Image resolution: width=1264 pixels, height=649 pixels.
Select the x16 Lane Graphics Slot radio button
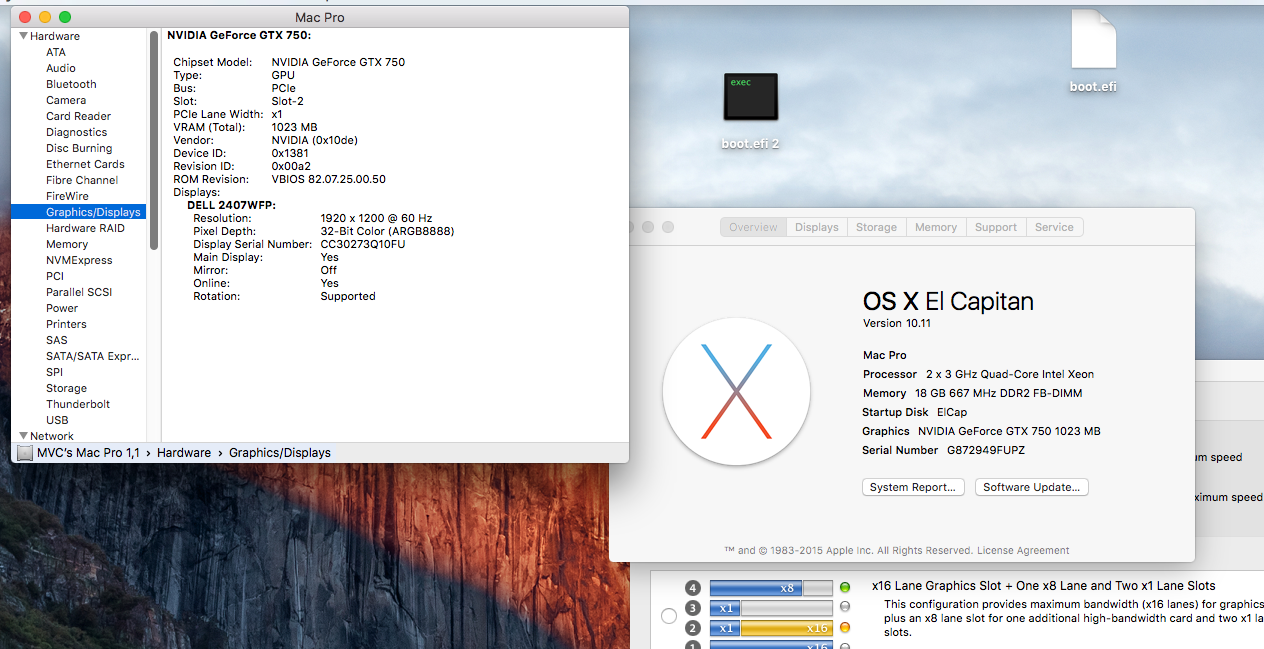(x=669, y=616)
